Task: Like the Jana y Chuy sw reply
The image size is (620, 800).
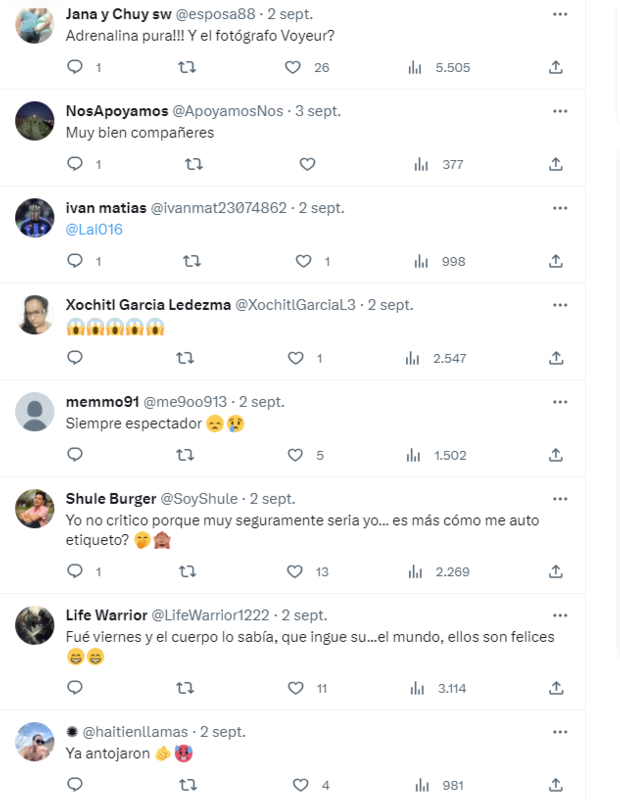Action: pyautogui.click(x=293, y=67)
